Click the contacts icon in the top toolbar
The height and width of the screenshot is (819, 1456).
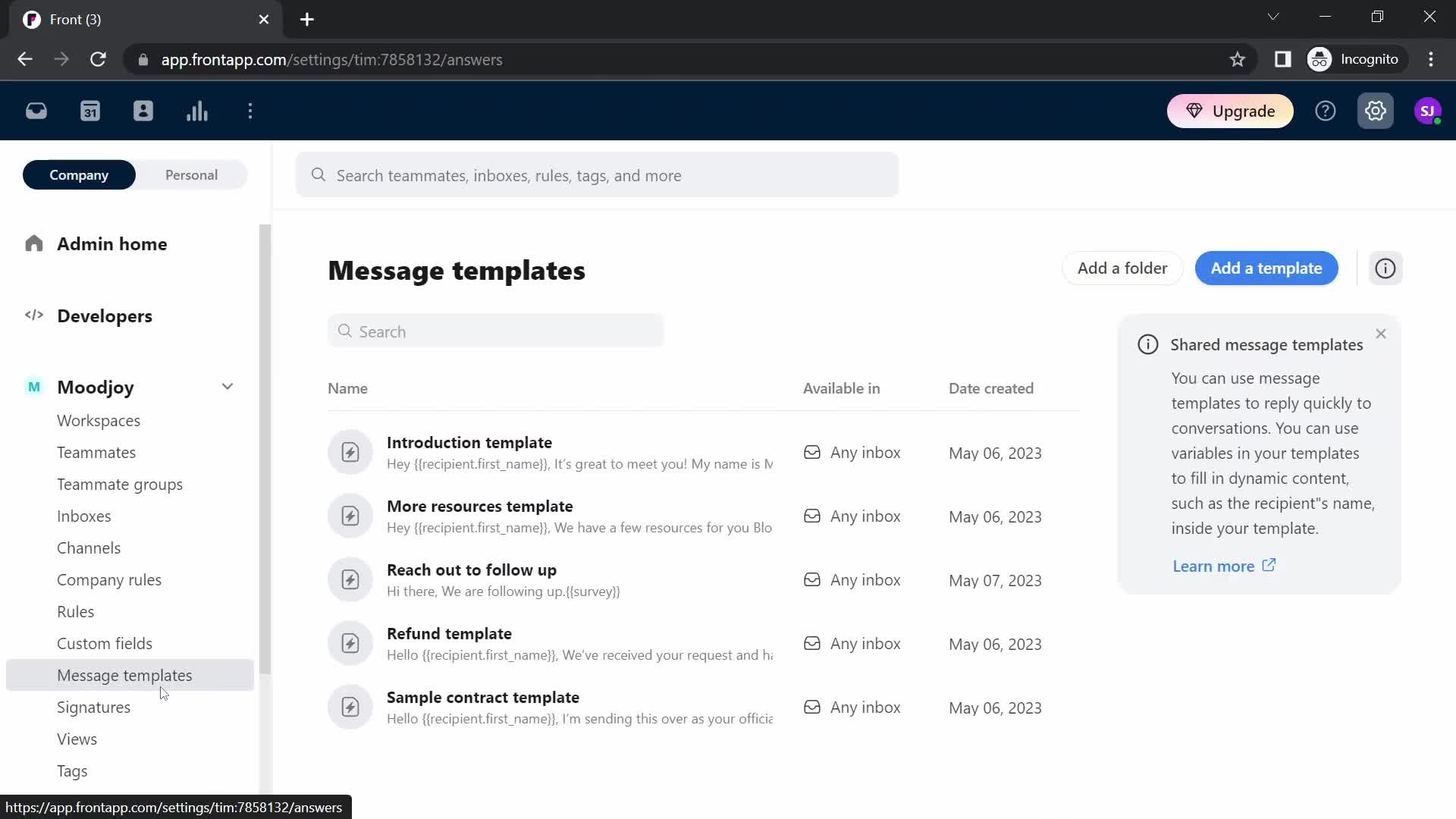[143, 111]
